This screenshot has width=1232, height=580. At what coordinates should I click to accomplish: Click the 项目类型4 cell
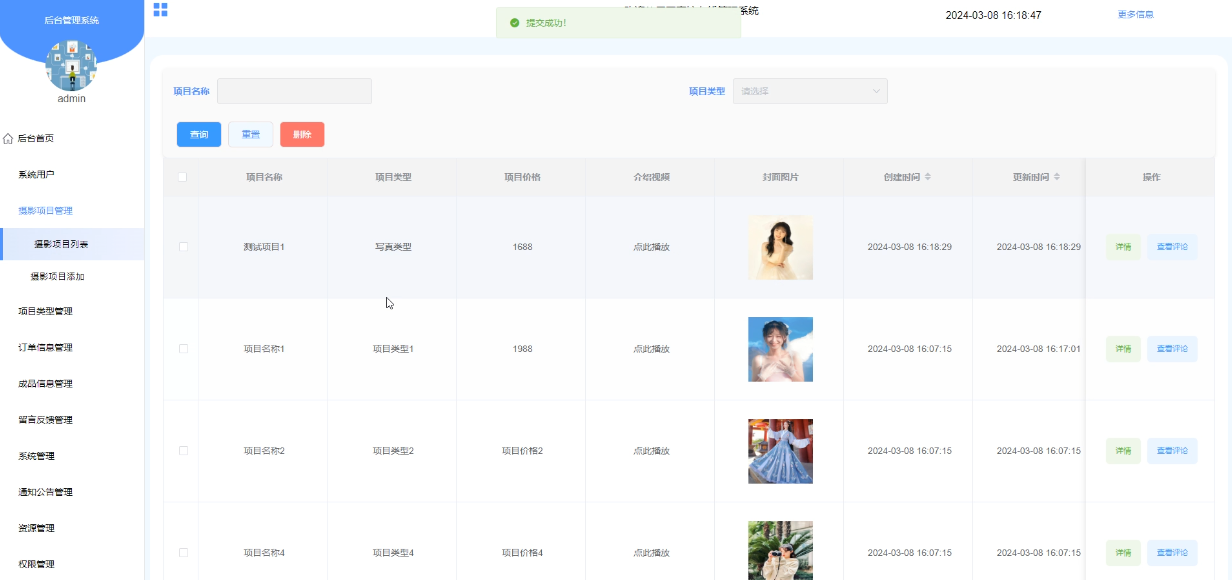pyautogui.click(x=393, y=553)
